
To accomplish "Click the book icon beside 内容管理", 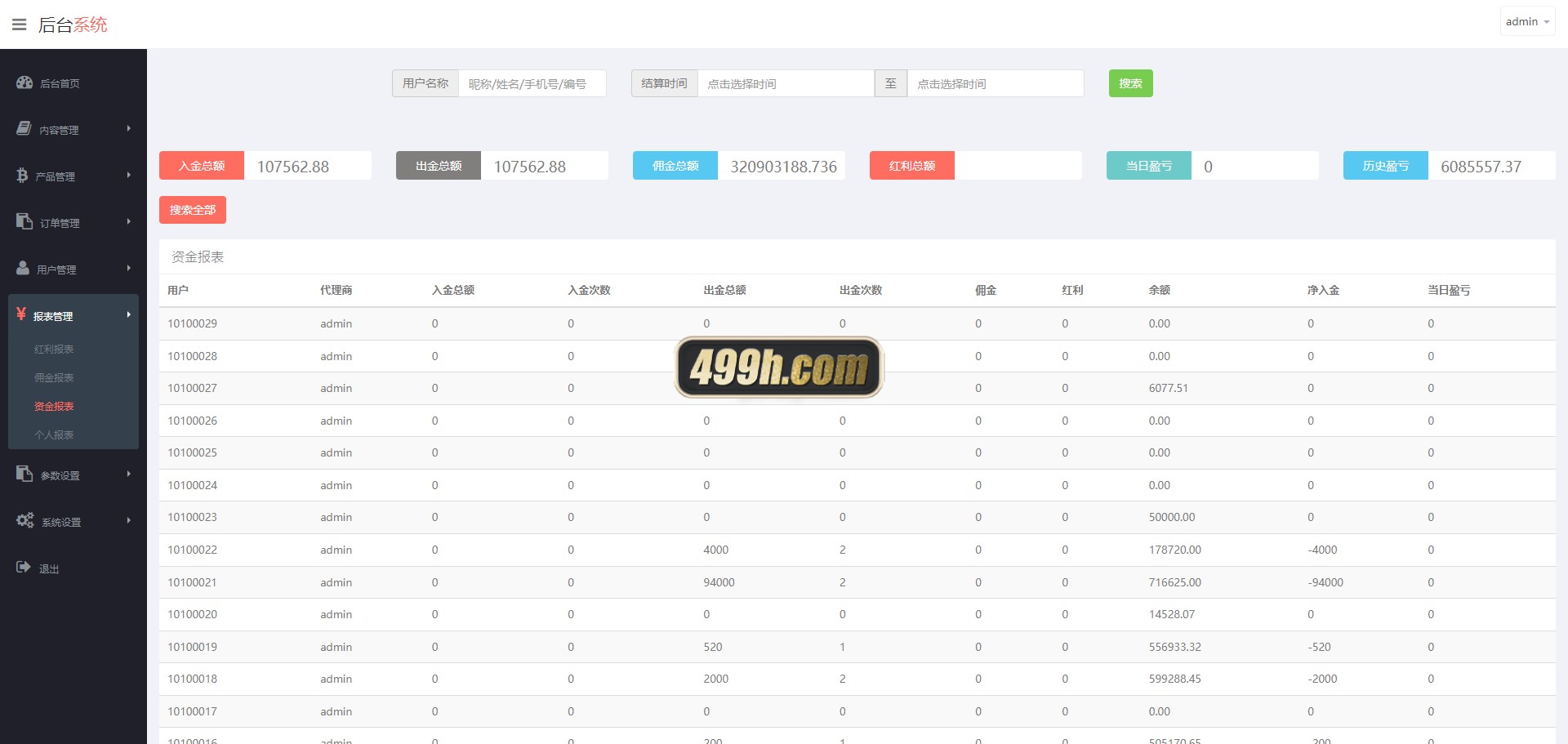I will [24, 129].
